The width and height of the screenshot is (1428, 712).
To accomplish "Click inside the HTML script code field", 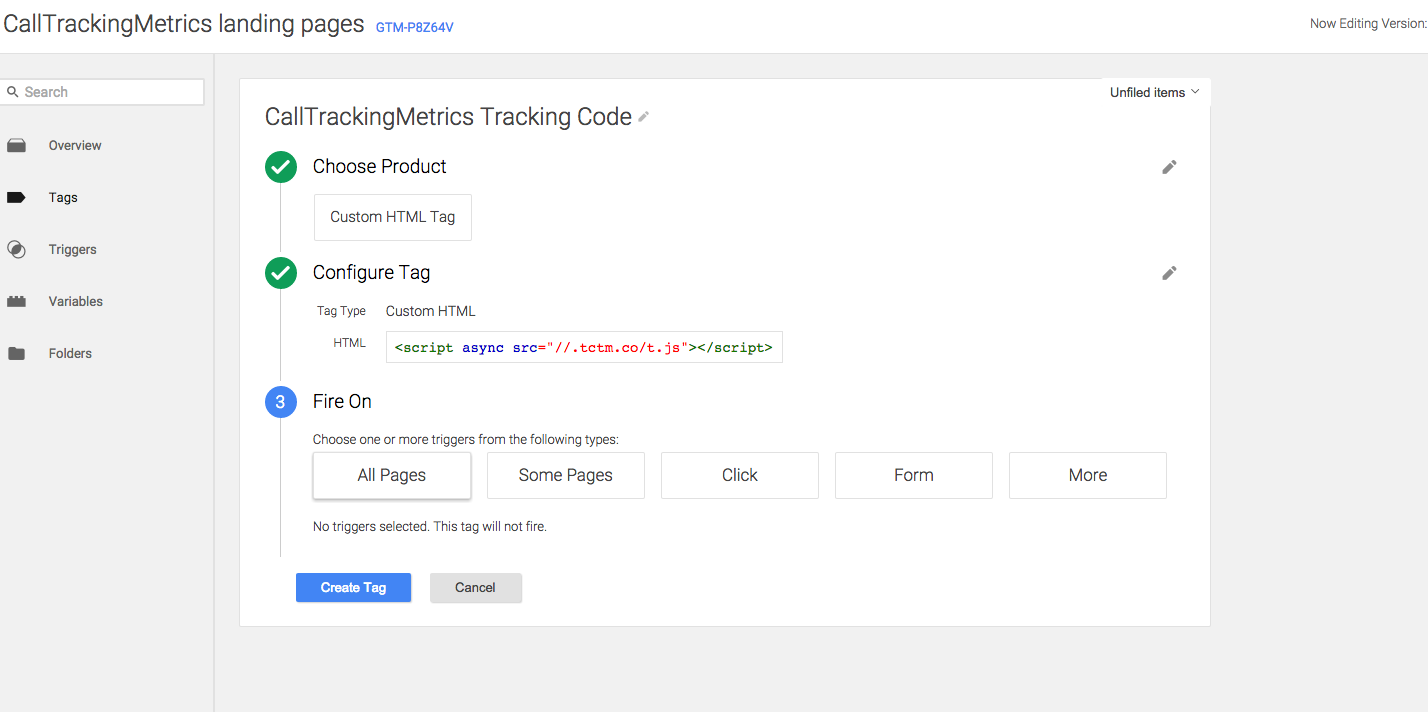I will point(584,347).
